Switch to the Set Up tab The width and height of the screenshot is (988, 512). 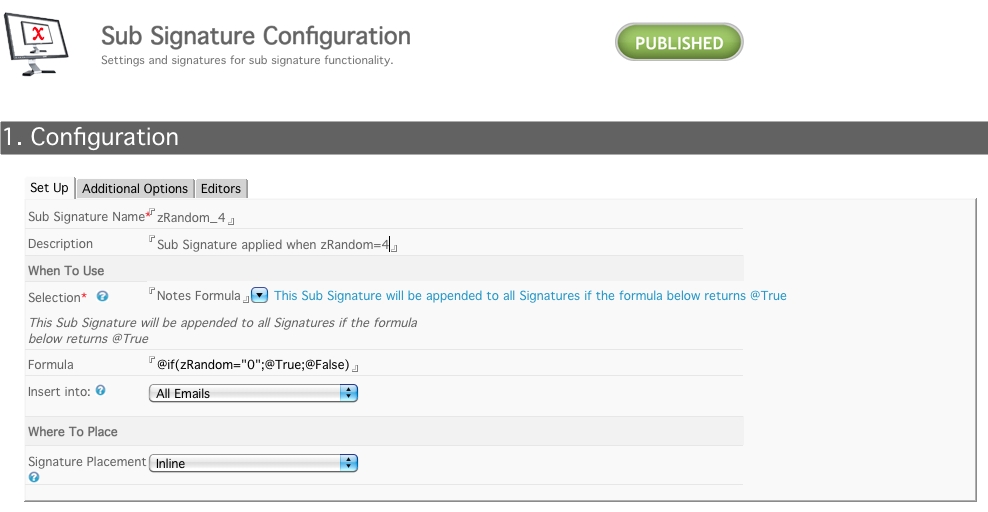[49, 188]
